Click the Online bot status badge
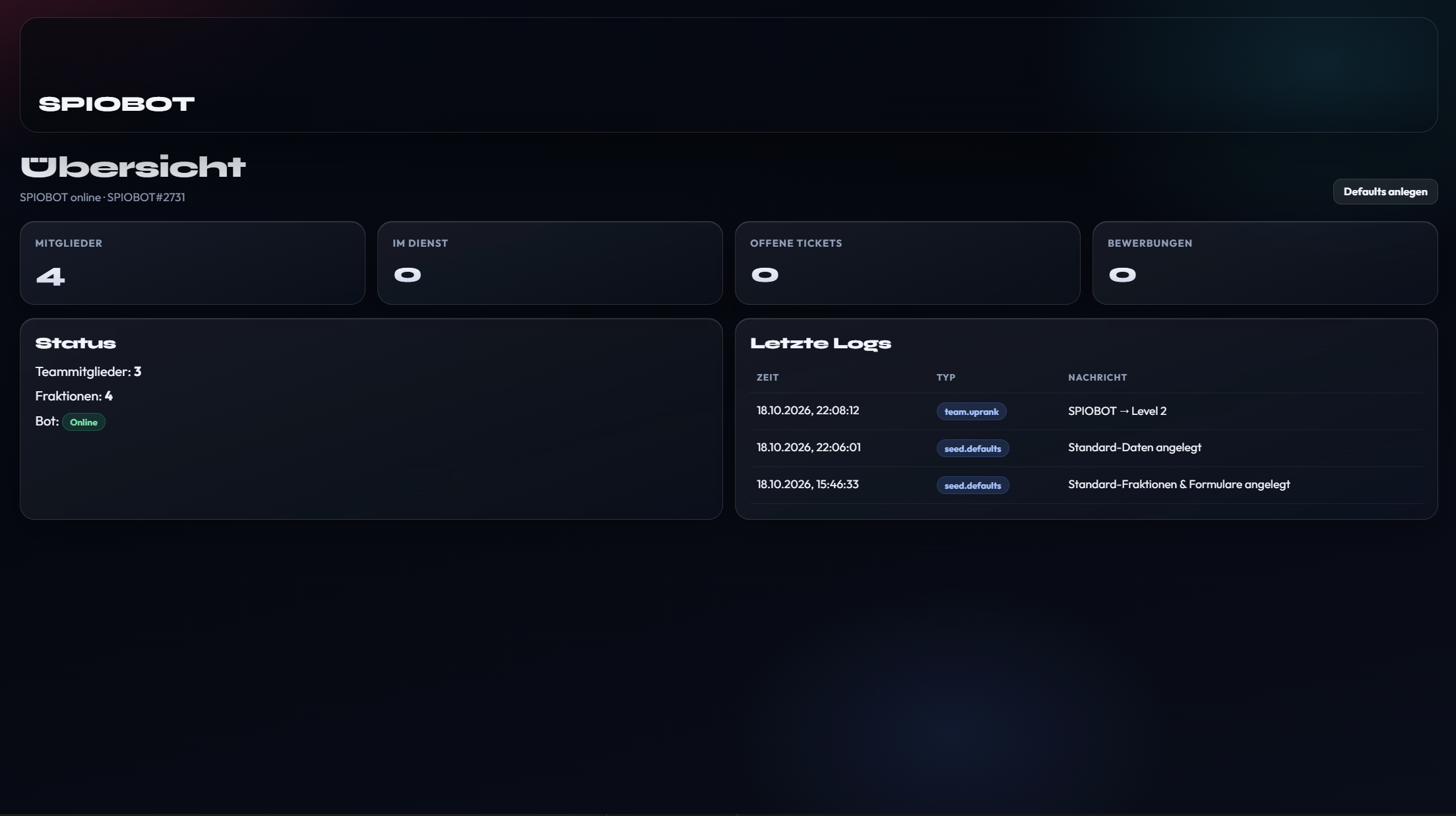This screenshot has width=1456, height=816. tap(84, 422)
